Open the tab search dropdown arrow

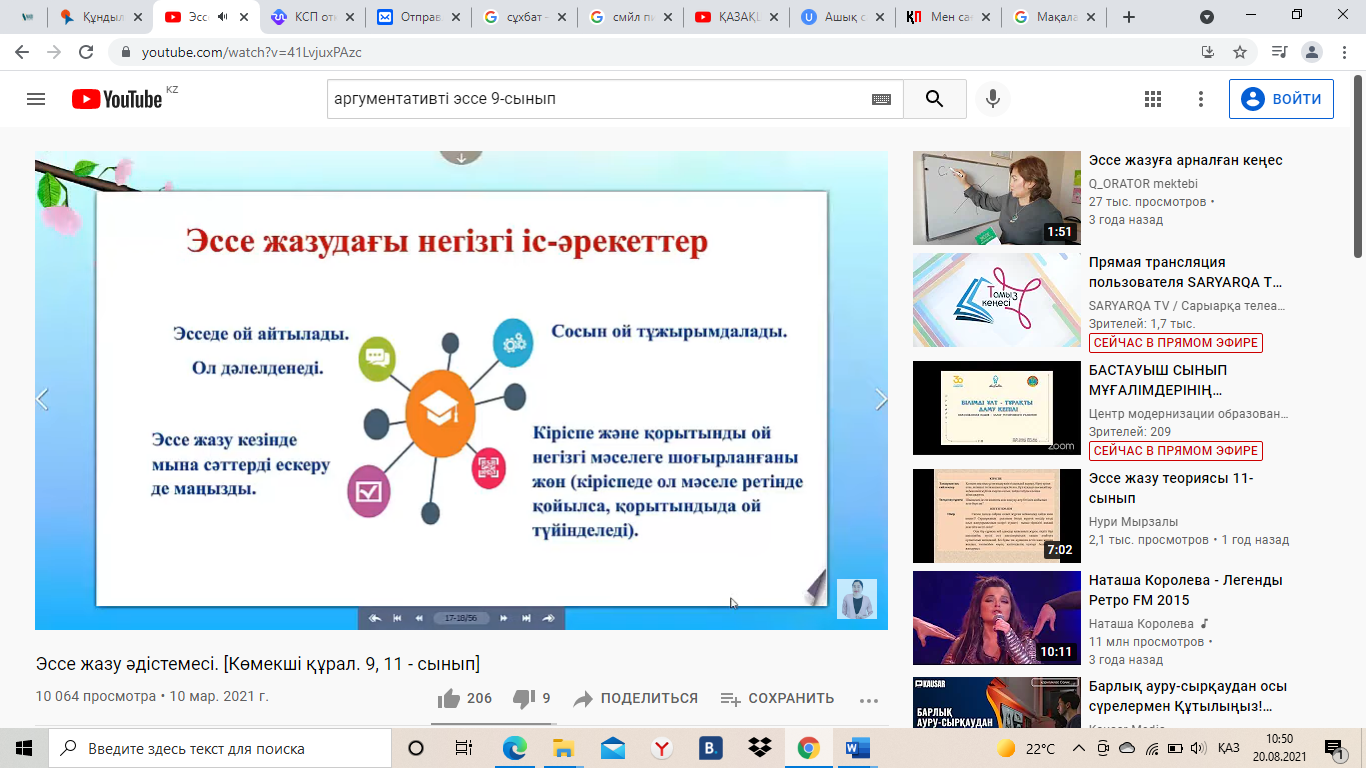pos(1207,17)
